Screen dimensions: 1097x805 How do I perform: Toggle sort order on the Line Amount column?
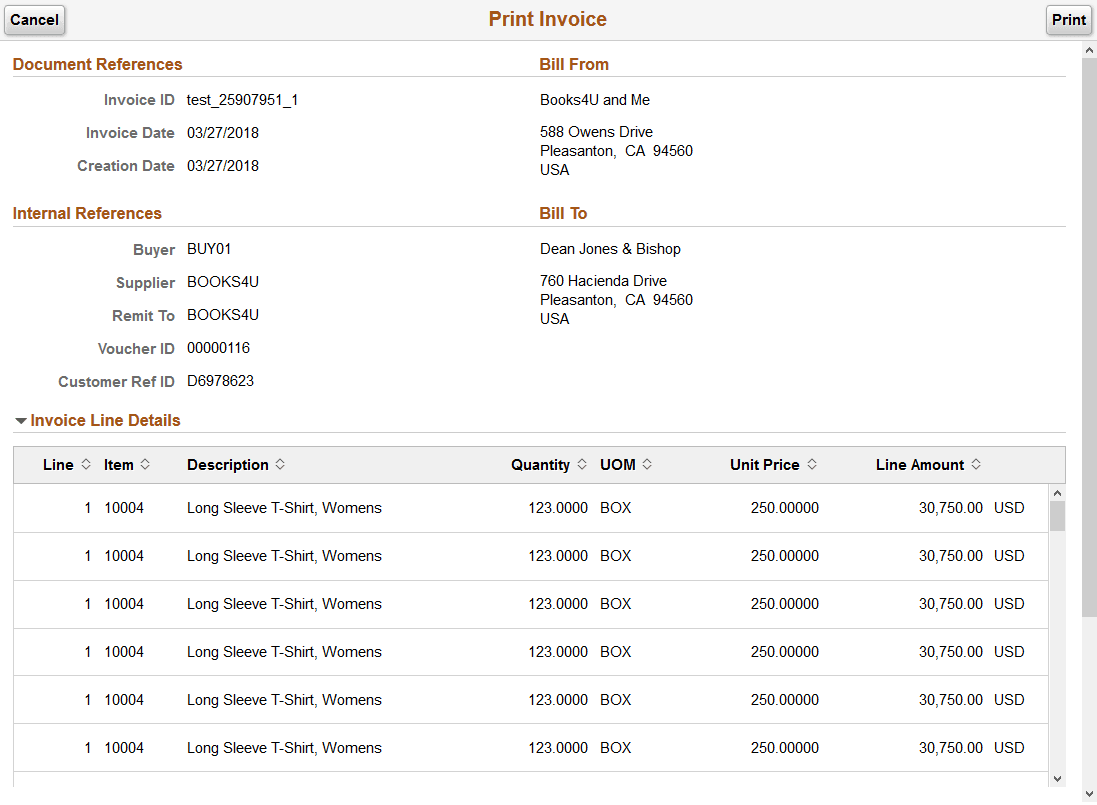click(x=973, y=464)
